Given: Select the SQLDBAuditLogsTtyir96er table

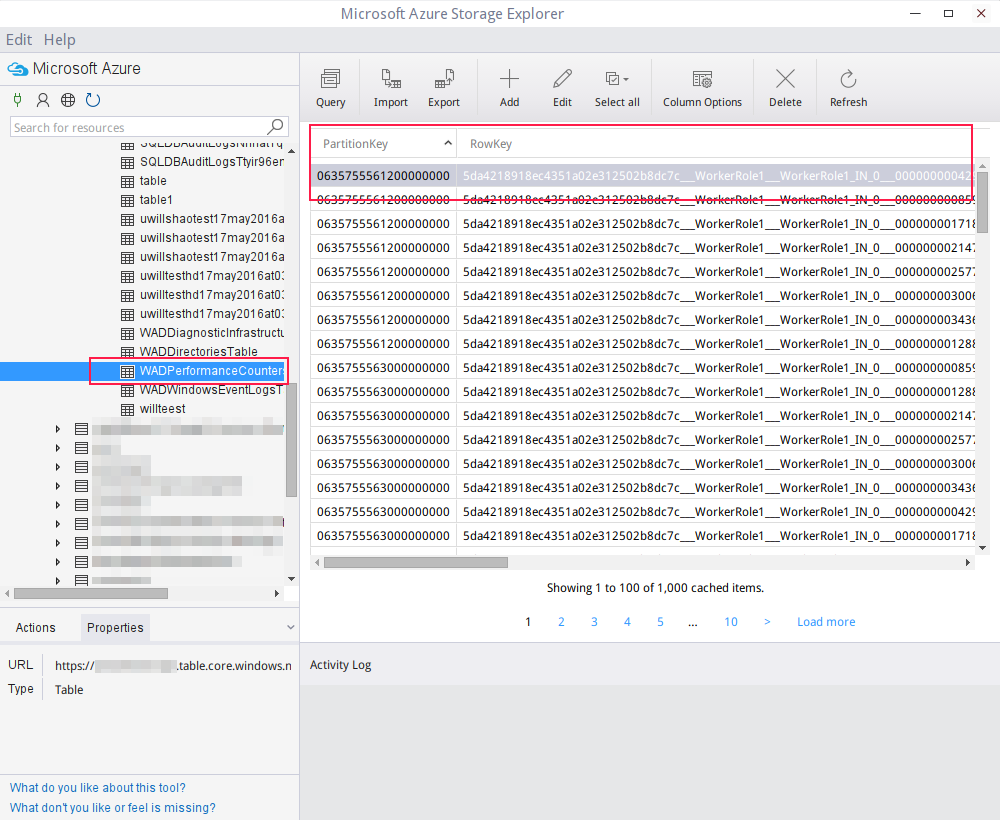Looking at the screenshot, I should click(212, 161).
